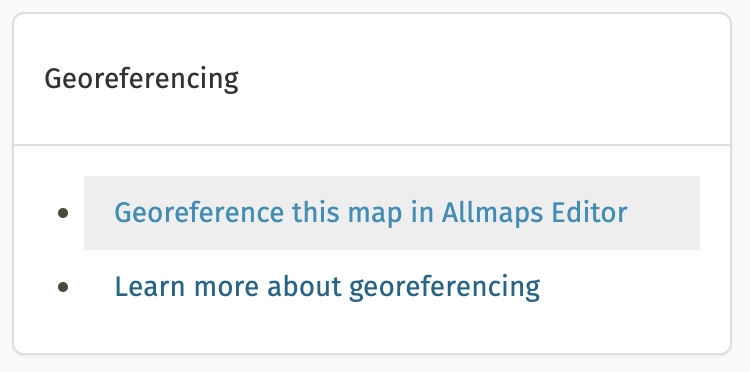
Task: Click the divider line below the Georeferencing header
Action: pos(372,144)
